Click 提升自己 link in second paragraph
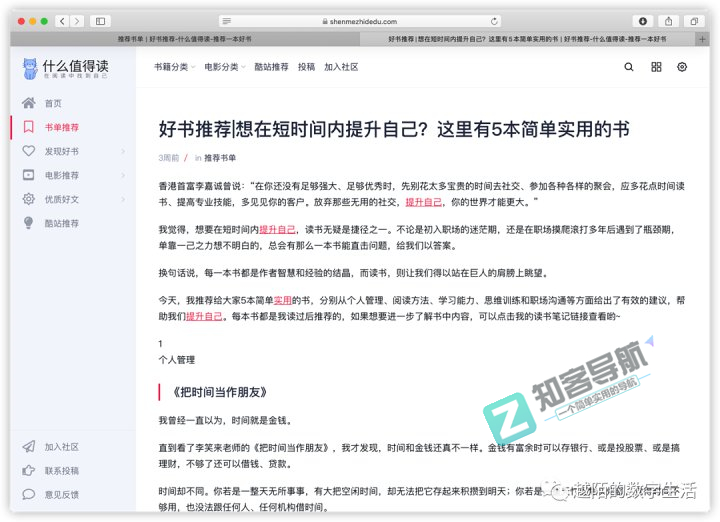 [x=277, y=230]
